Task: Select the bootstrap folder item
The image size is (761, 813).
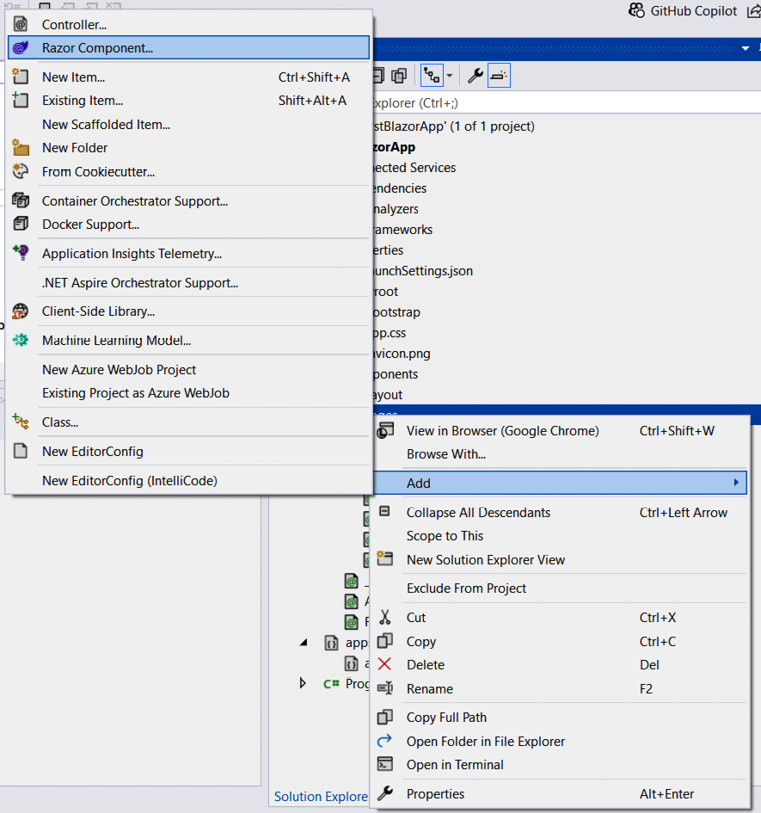Action: (396, 312)
